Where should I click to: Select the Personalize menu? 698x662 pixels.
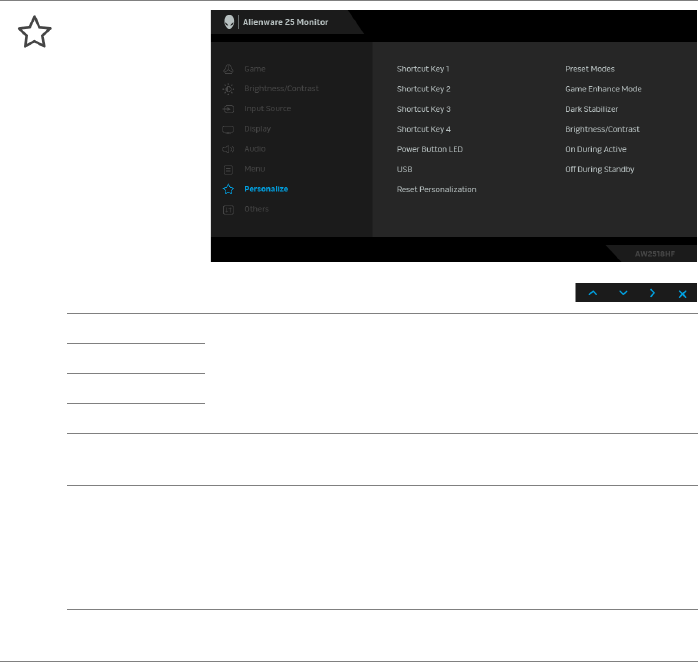tap(266, 189)
